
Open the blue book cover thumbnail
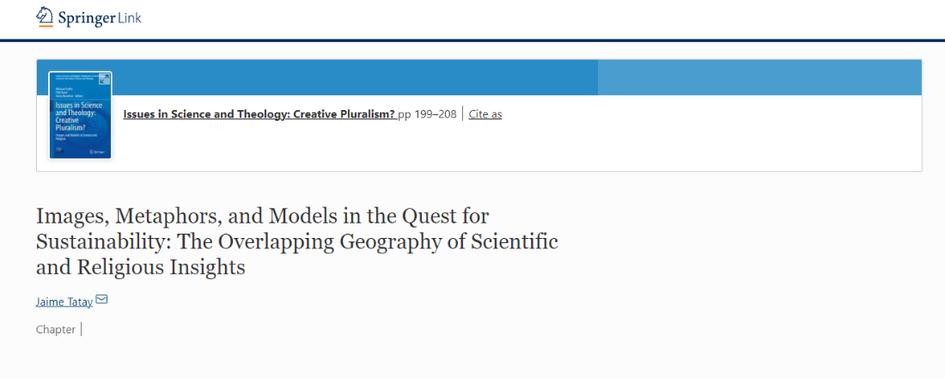click(x=80, y=115)
